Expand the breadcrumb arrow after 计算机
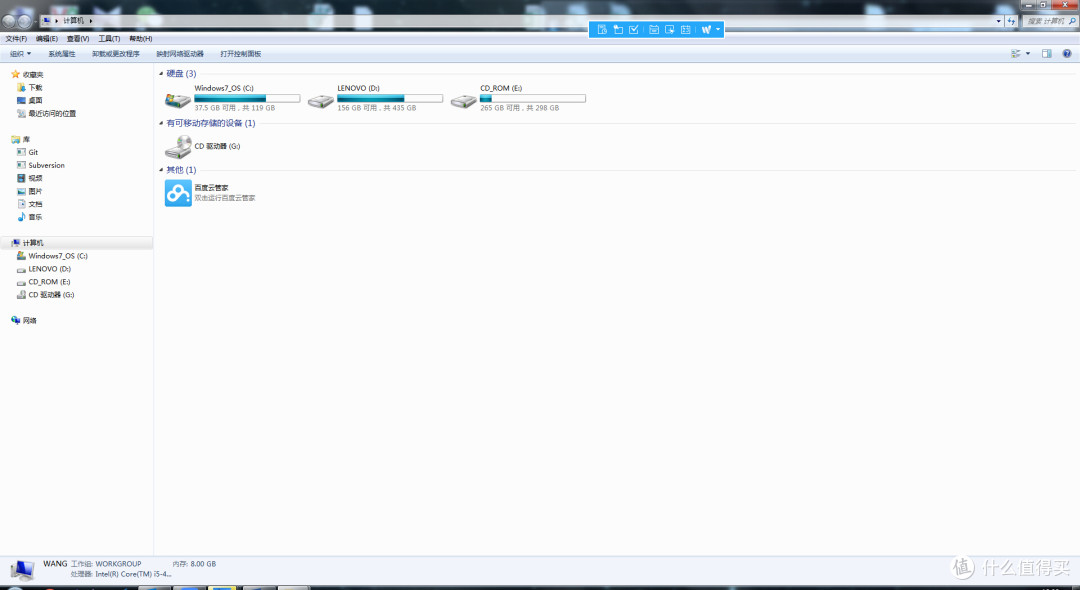 coord(90,21)
